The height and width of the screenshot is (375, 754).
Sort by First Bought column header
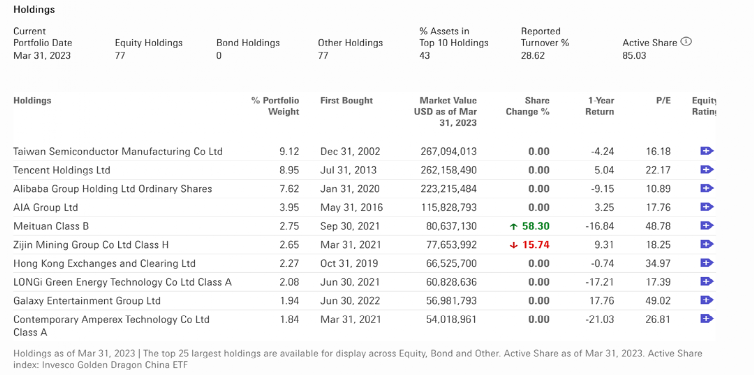point(346,100)
